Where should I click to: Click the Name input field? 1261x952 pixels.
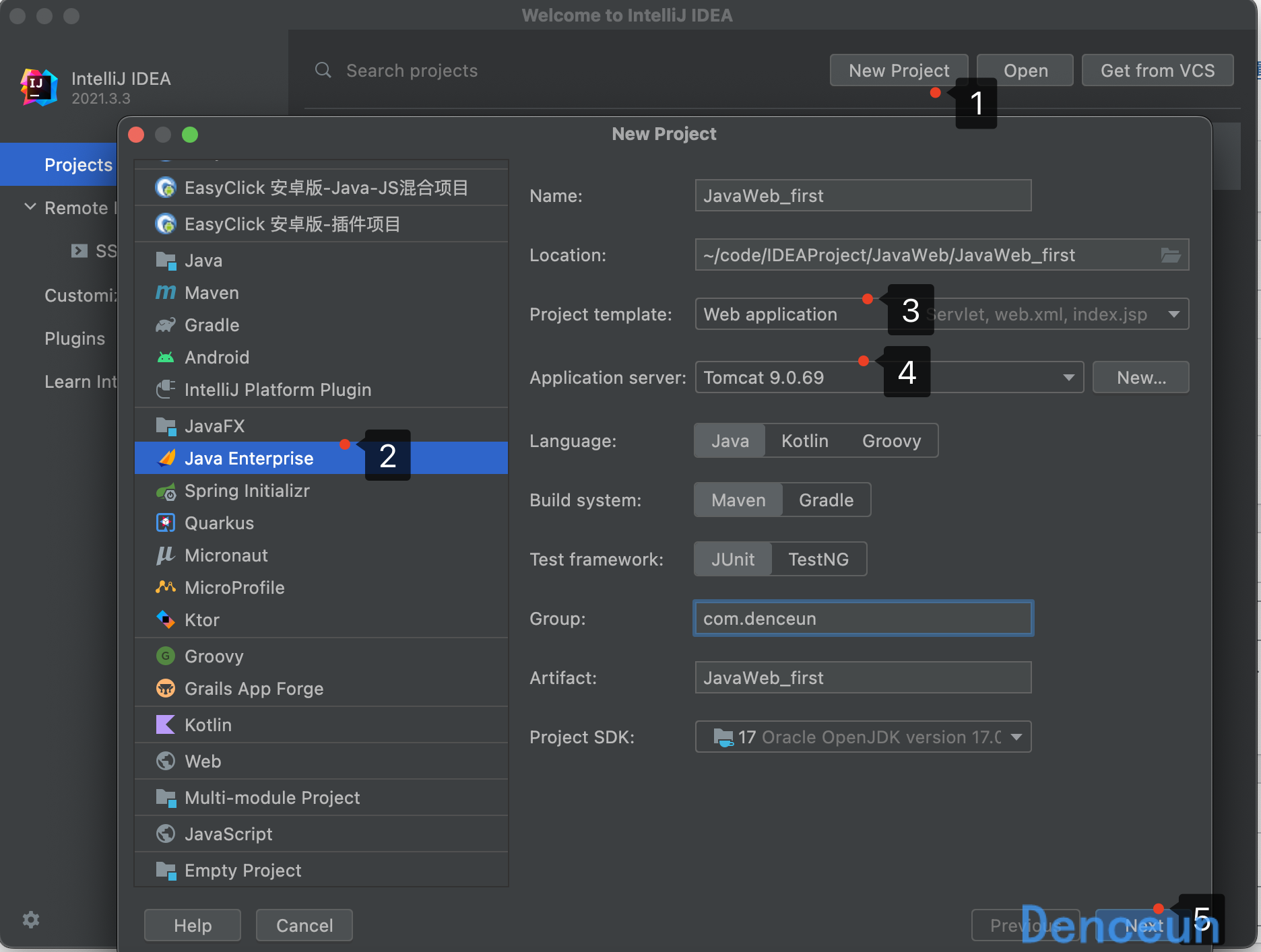(x=863, y=196)
